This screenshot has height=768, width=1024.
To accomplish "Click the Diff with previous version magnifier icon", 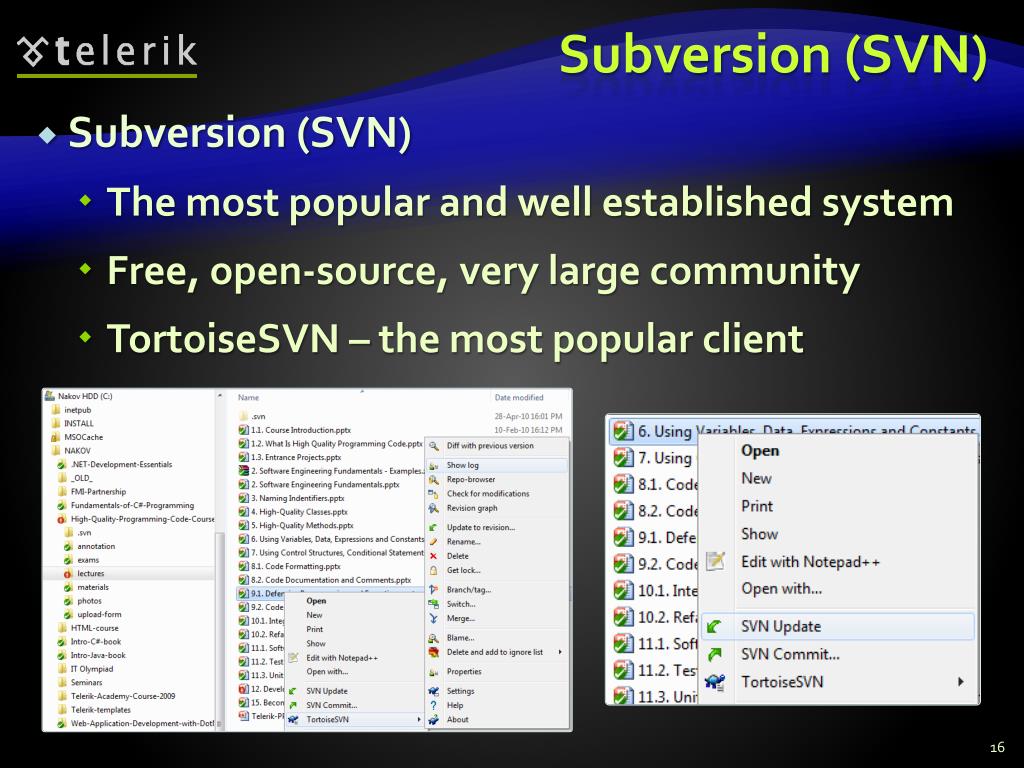I will coord(434,446).
